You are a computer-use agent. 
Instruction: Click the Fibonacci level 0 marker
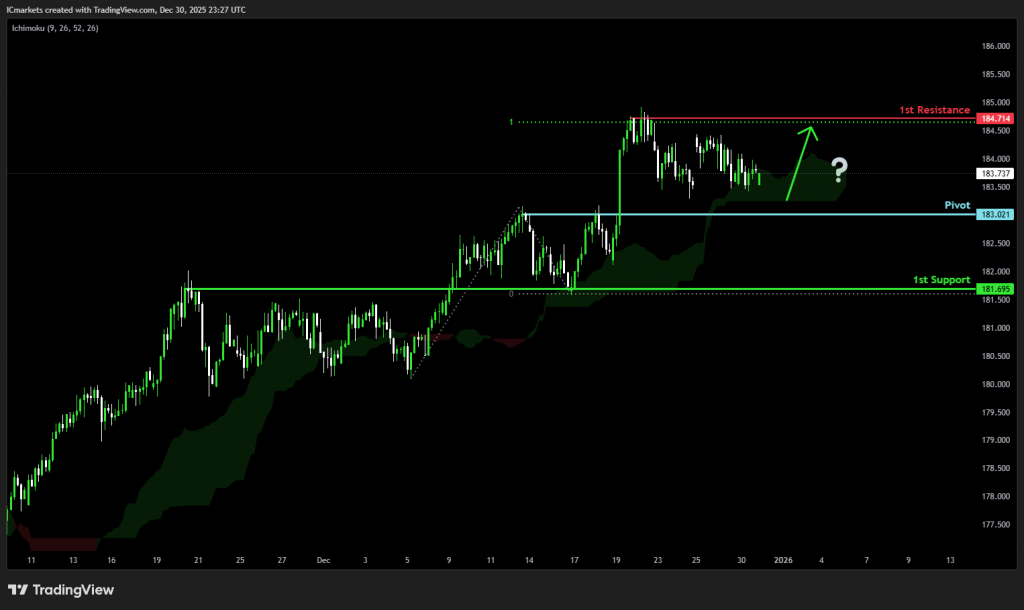pyautogui.click(x=511, y=294)
